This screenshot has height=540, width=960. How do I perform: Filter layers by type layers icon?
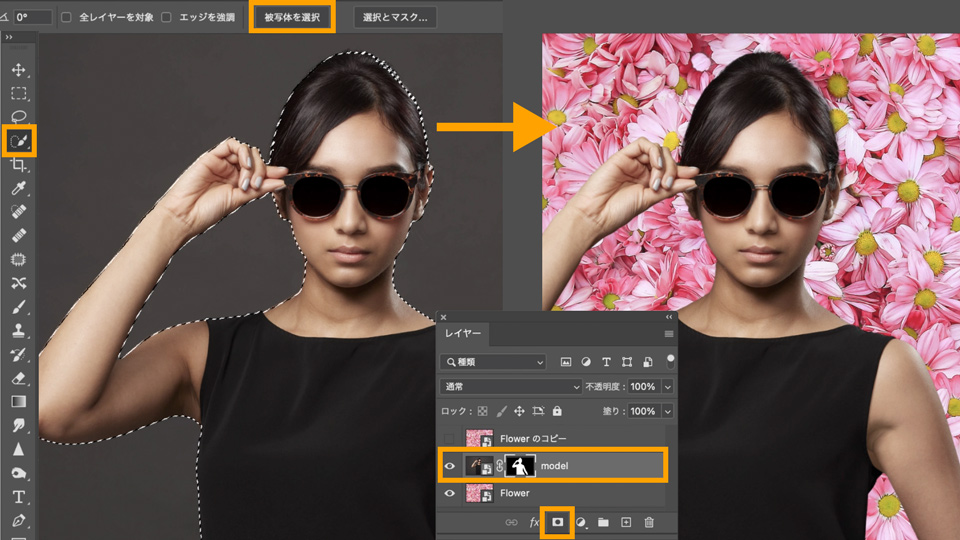click(x=606, y=362)
